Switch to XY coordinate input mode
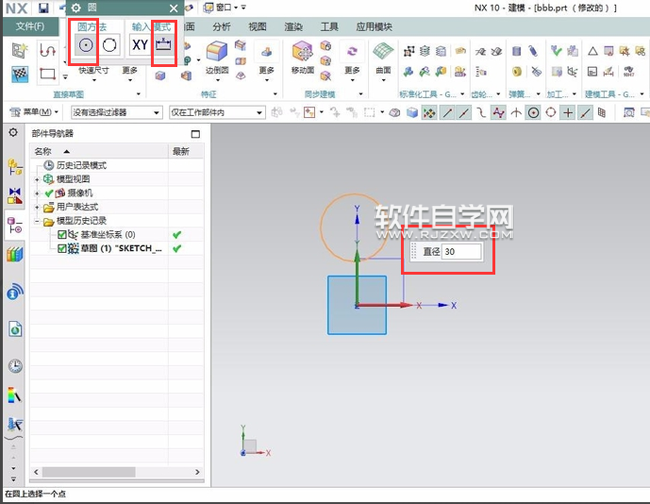This screenshot has width=650, height=504. click(140, 45)
